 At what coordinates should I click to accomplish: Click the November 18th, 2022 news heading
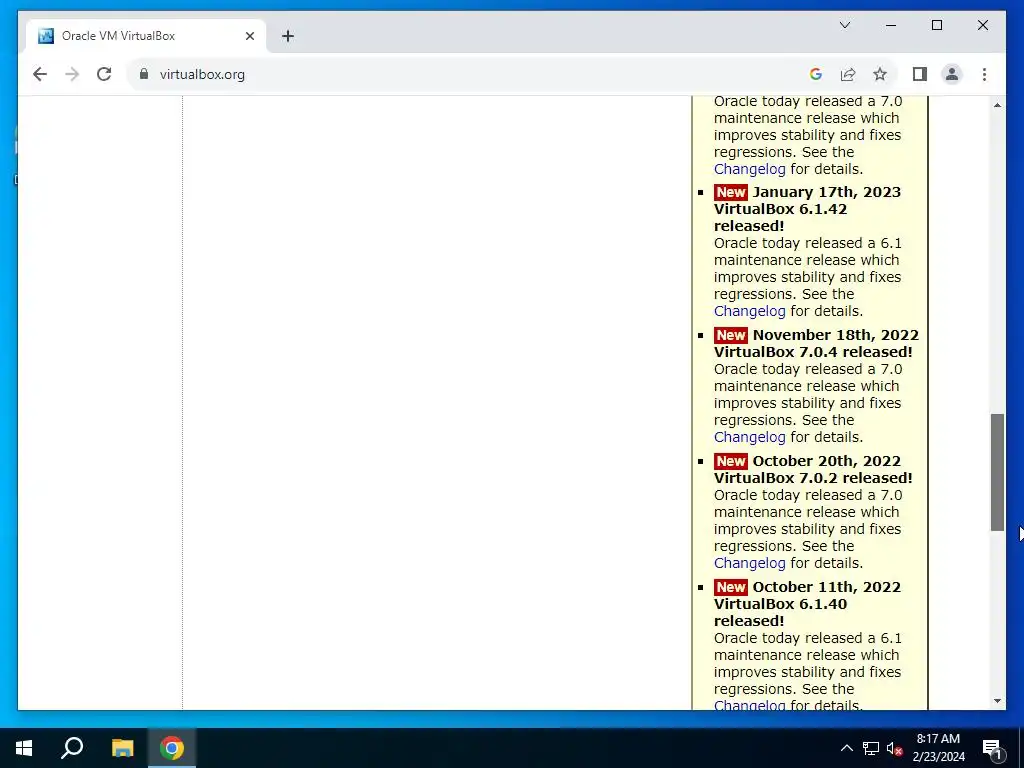tap(835, 335)
